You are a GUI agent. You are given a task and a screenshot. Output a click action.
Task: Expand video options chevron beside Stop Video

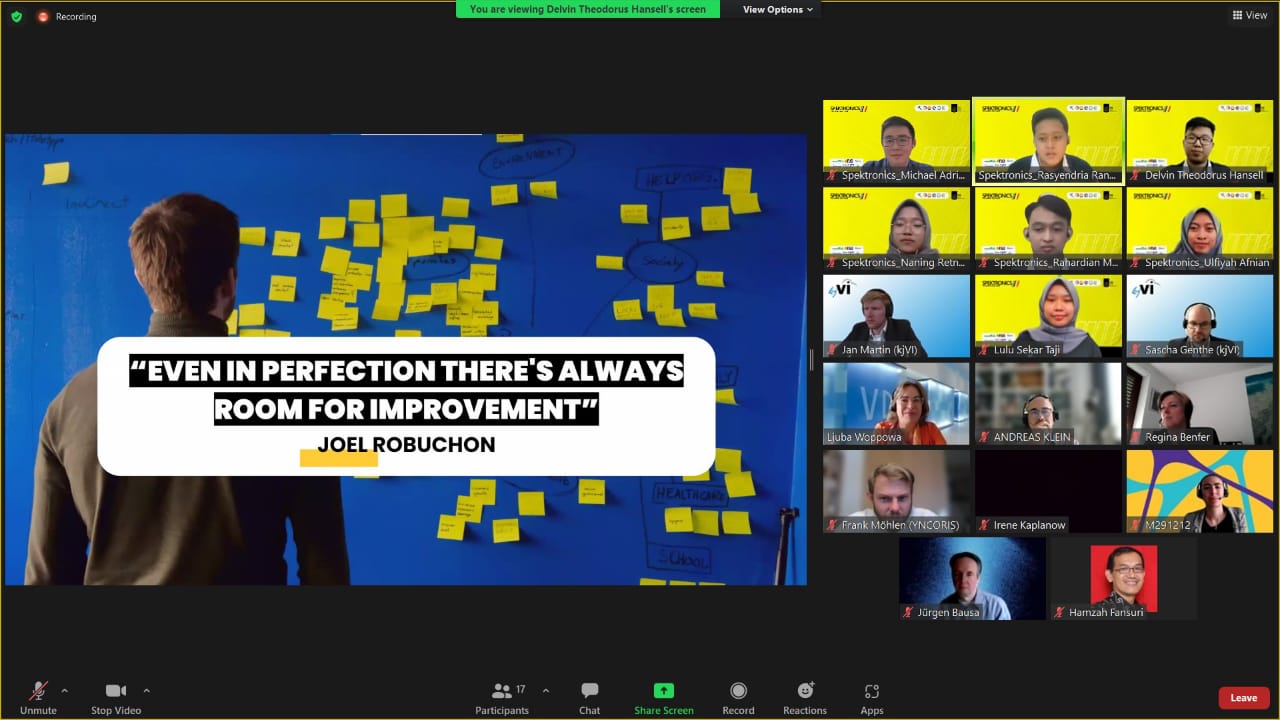(146, 690)
